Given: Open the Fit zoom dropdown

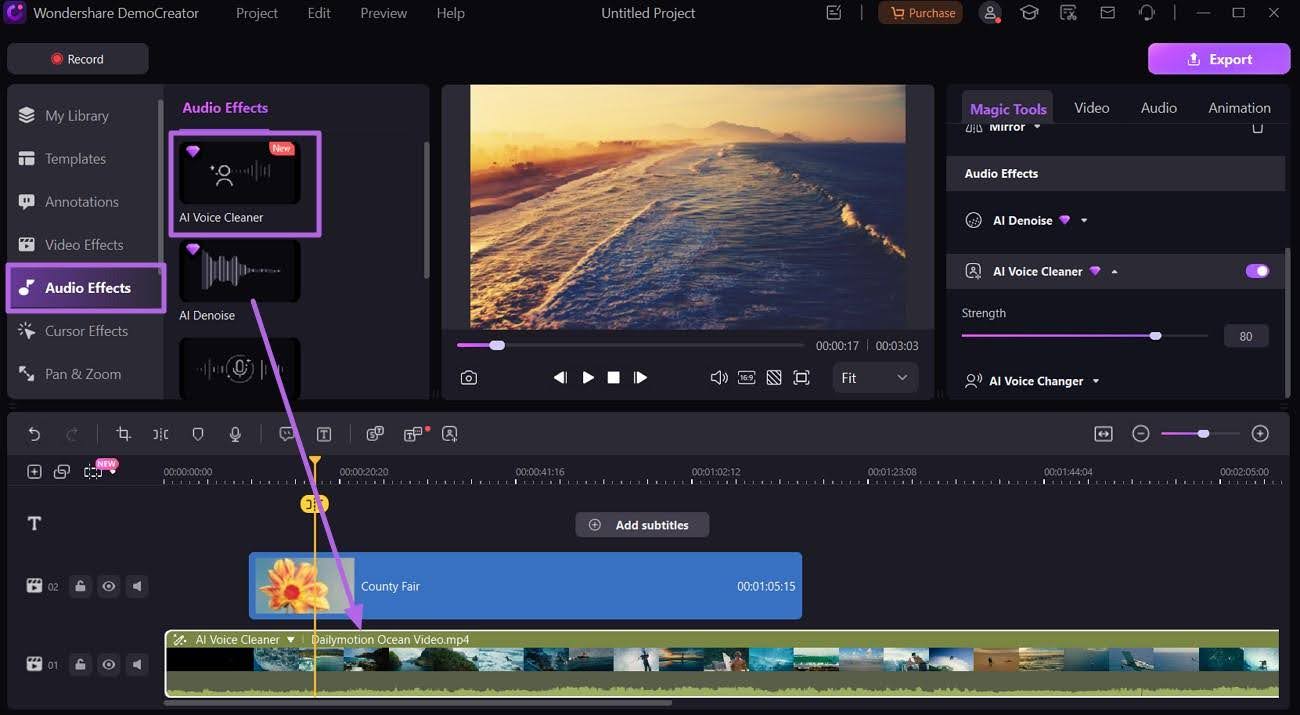Looking at the screenshot, I should [x=875, y=377].
